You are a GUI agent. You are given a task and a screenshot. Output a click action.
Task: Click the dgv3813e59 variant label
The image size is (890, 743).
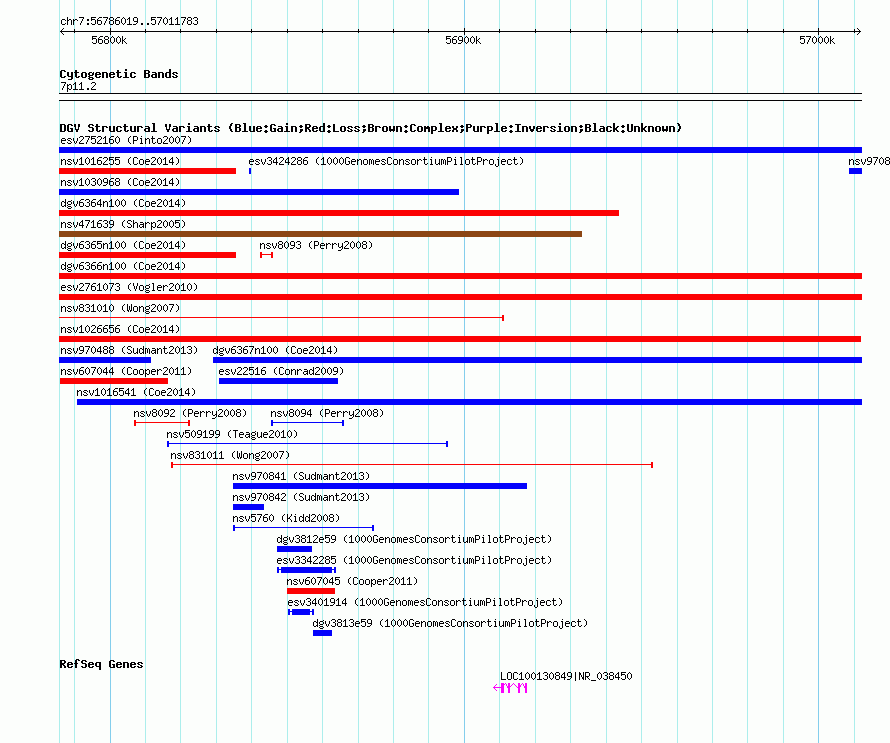coord(450,623)
